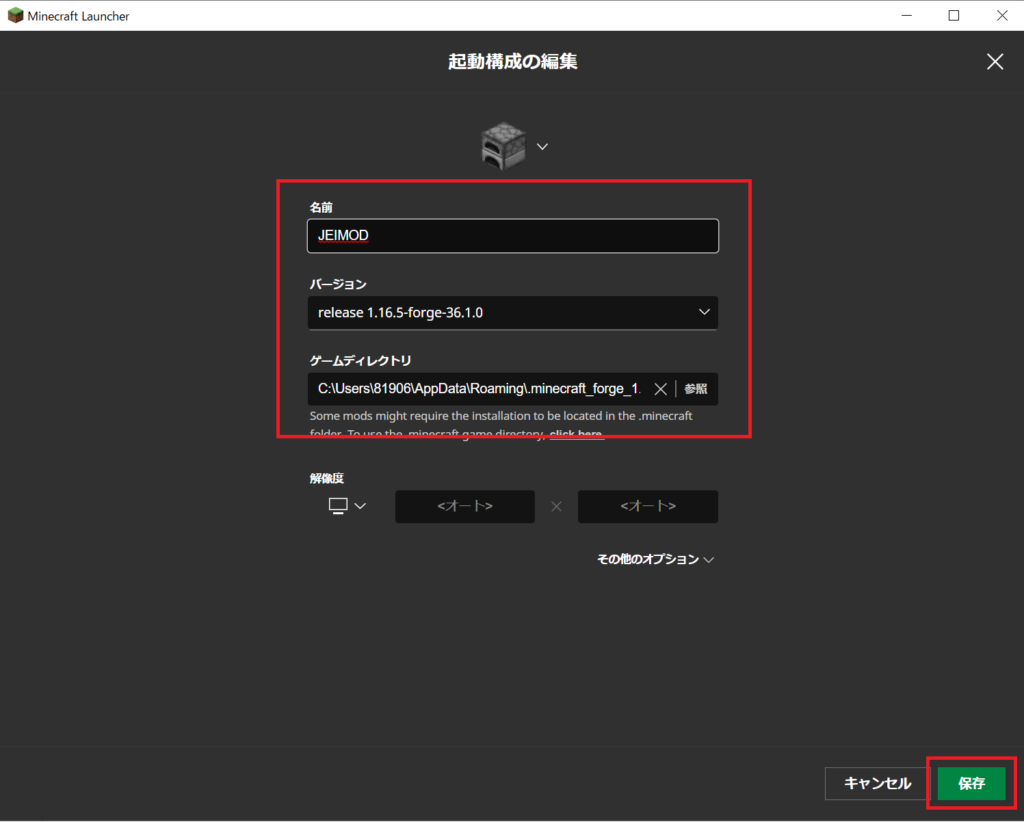Click the Minecraft grass block icon in title bar
Screen dimensions: 1024x822
tap(15, 15)
